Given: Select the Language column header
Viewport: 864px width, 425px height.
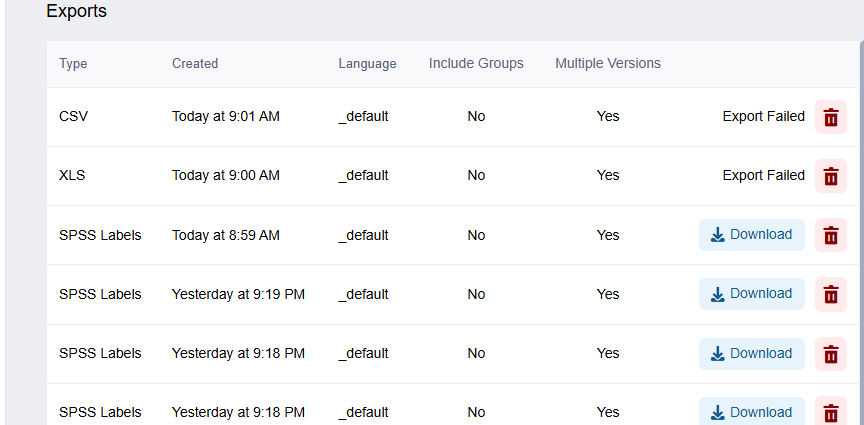Looking at the screenshot, I should click(367, 63).
